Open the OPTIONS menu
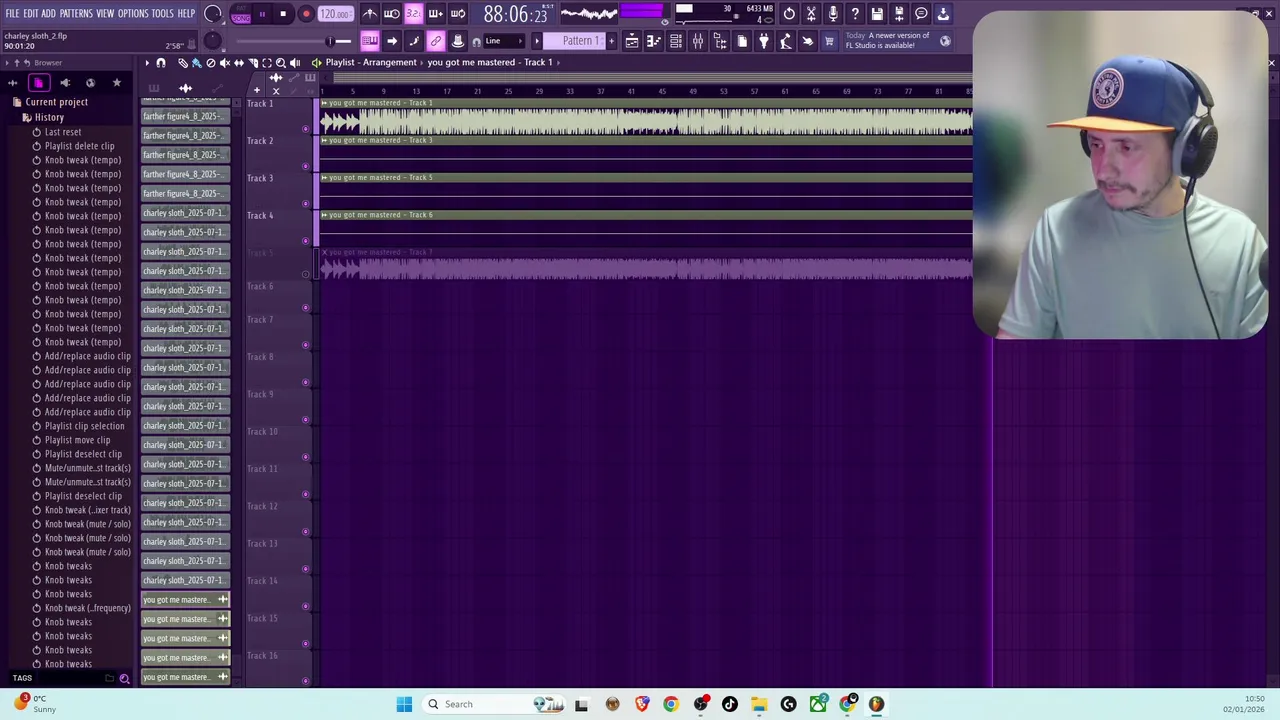The width and height of the screenshot is (1280, 720). pyautogui.click(x=133, y=14)
